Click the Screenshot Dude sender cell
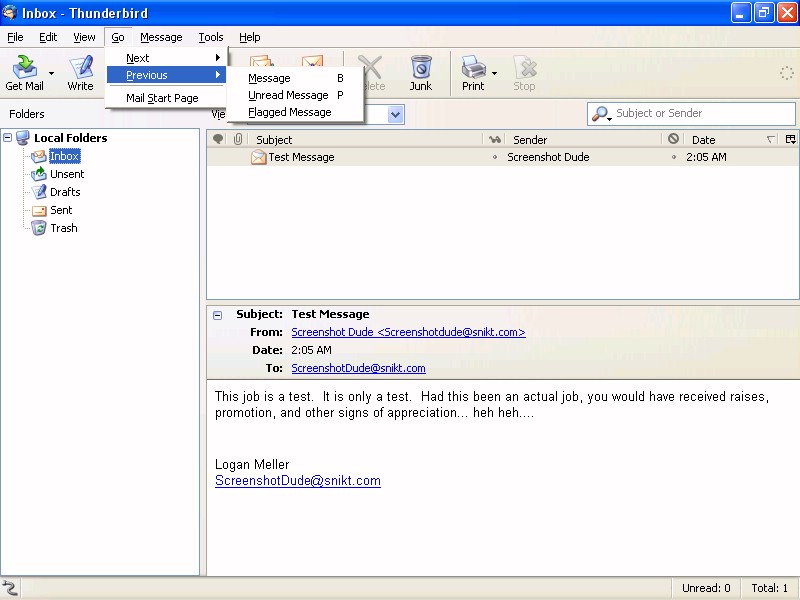Viewport: 800px width, 600px height. pyautogui.click(x=548, y=157)
